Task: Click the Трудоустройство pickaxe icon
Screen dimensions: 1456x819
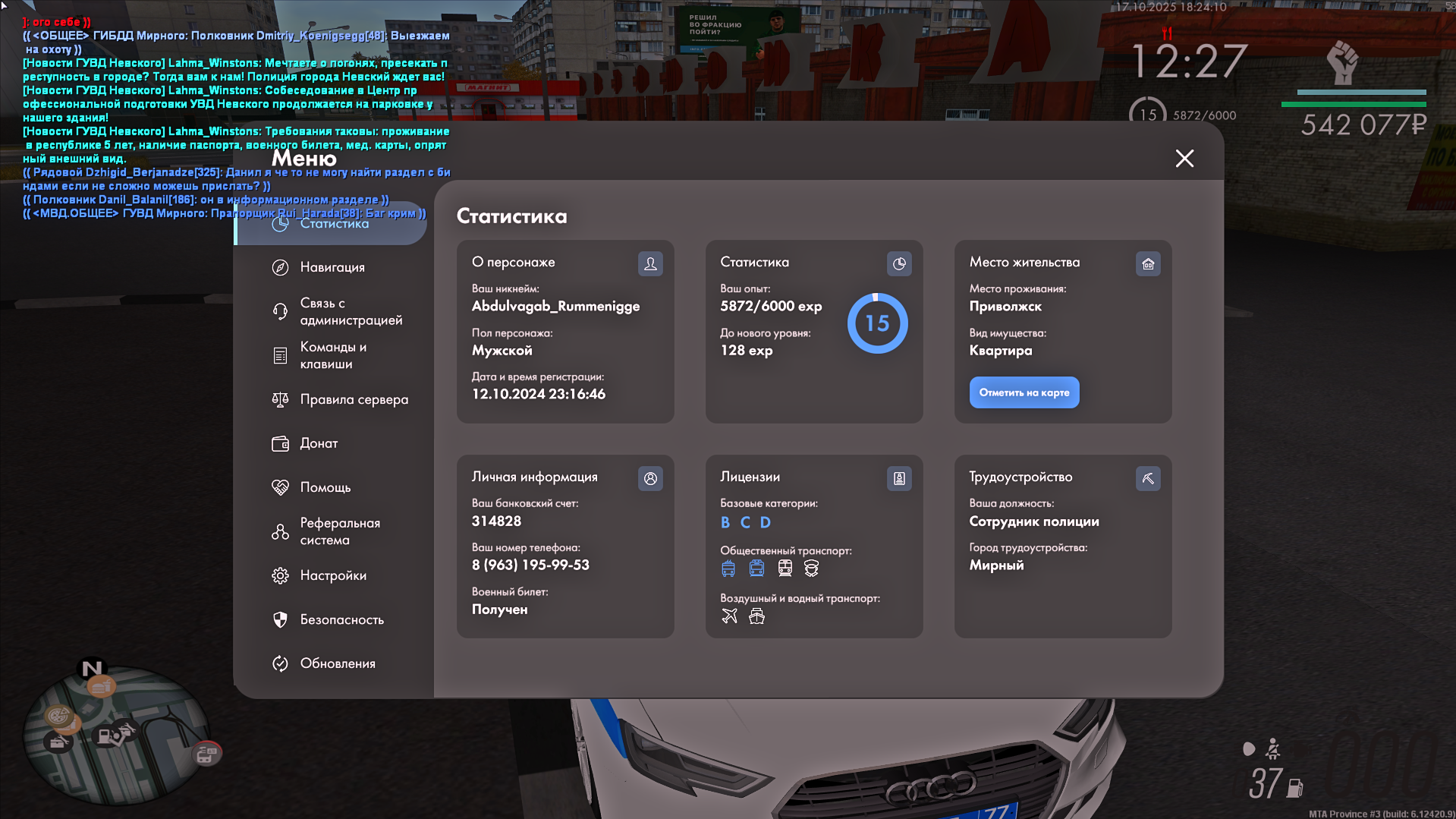Action: pos(1148,478)
